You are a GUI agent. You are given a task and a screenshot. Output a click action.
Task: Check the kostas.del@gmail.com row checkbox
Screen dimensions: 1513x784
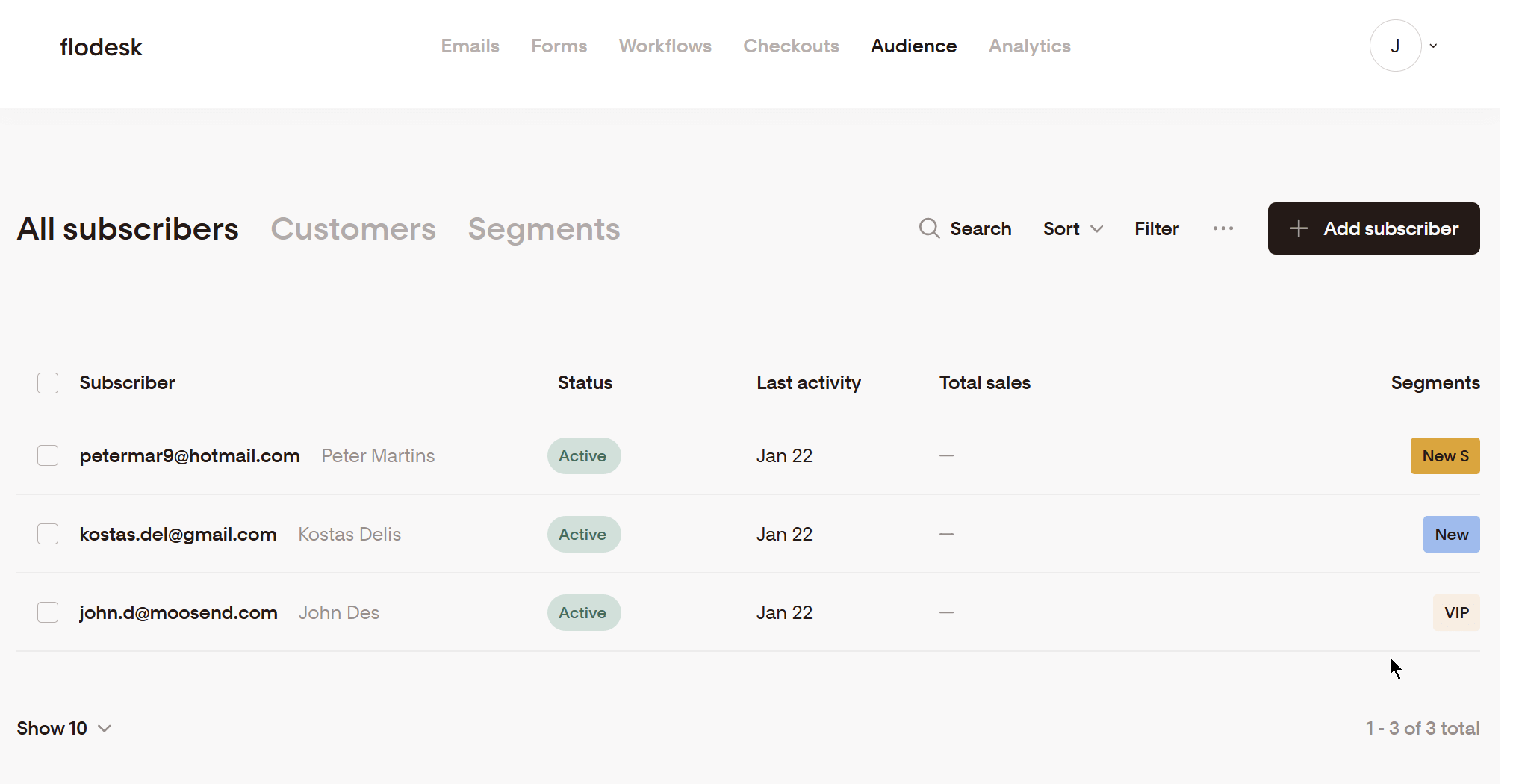[x=48, y=535]
